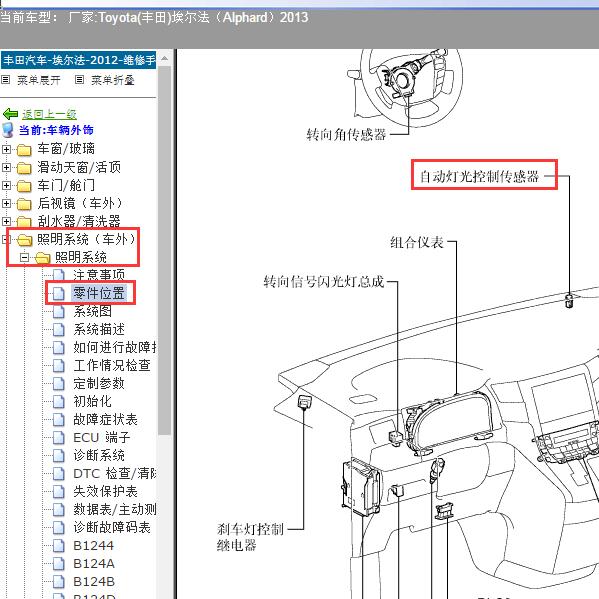The width and height of the screenshot is (599, 599).
Task: Click the 刹车灯控制继电器 diagram label
Action: pos(250,537)
